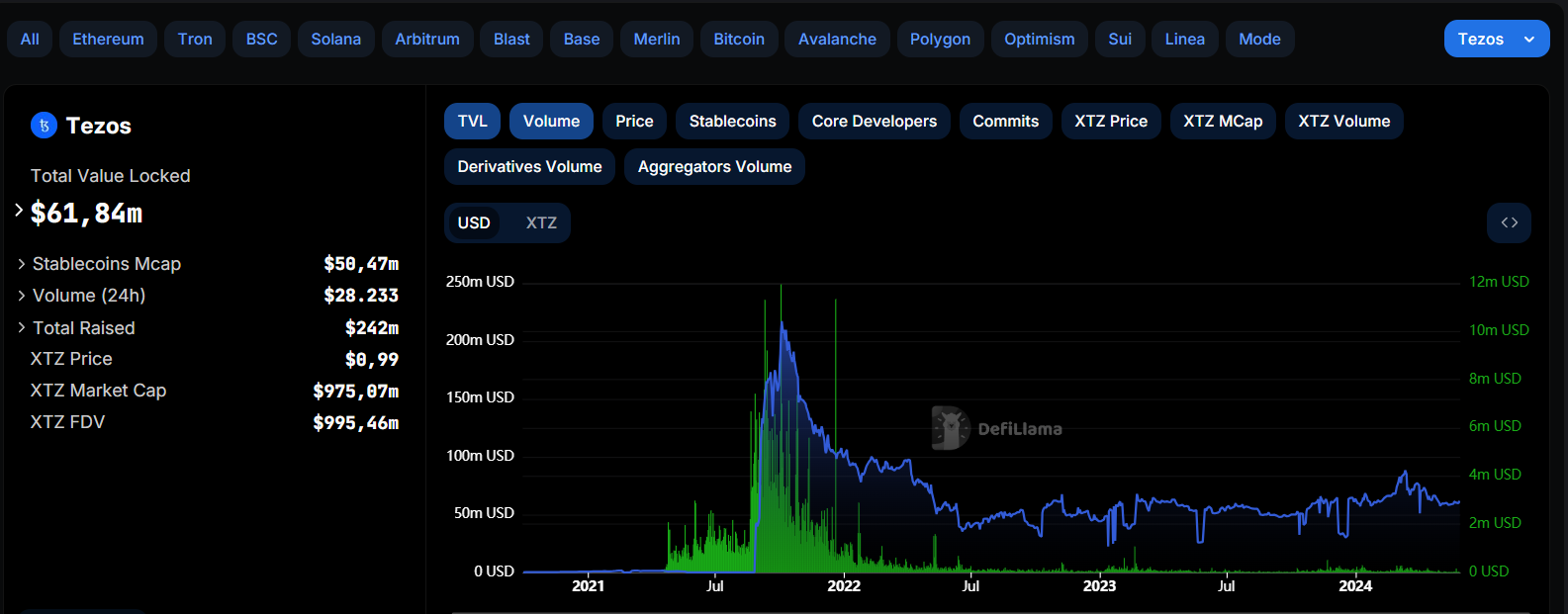The image size is (1568, 614).
Task: Open the Base chain link
Action: tap(582, 39)
